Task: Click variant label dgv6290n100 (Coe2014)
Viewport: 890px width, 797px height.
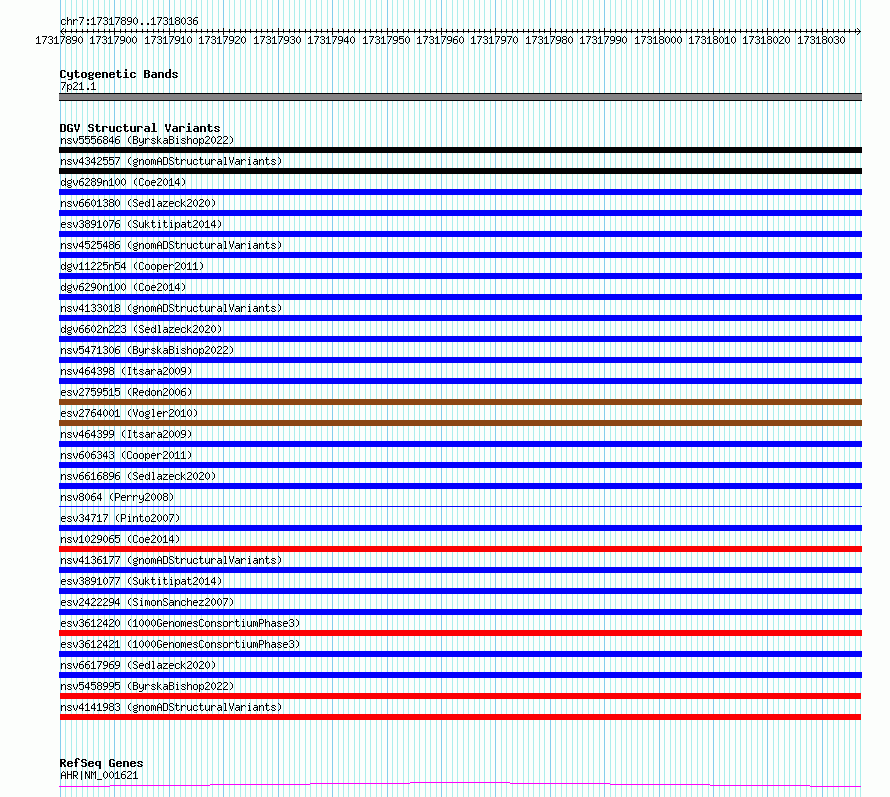Action: (123, 287)
